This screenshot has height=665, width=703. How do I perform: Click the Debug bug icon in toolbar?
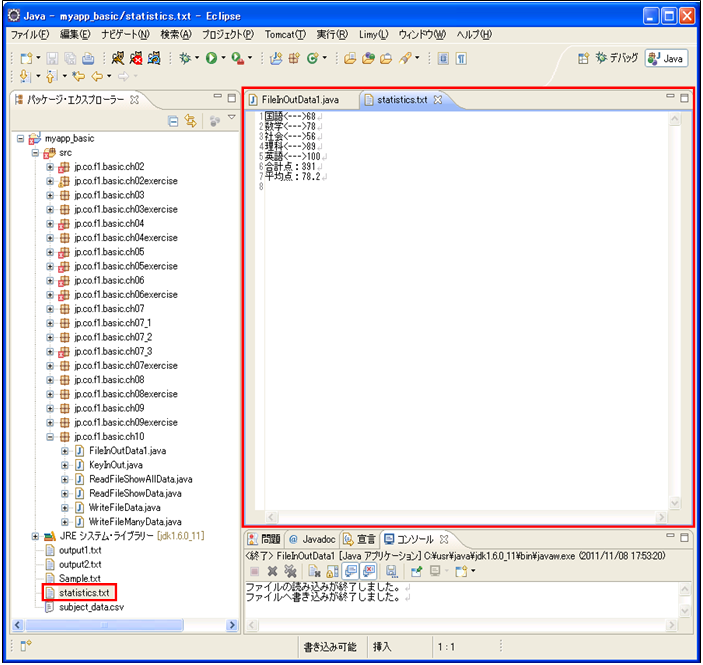click(186, 59)
